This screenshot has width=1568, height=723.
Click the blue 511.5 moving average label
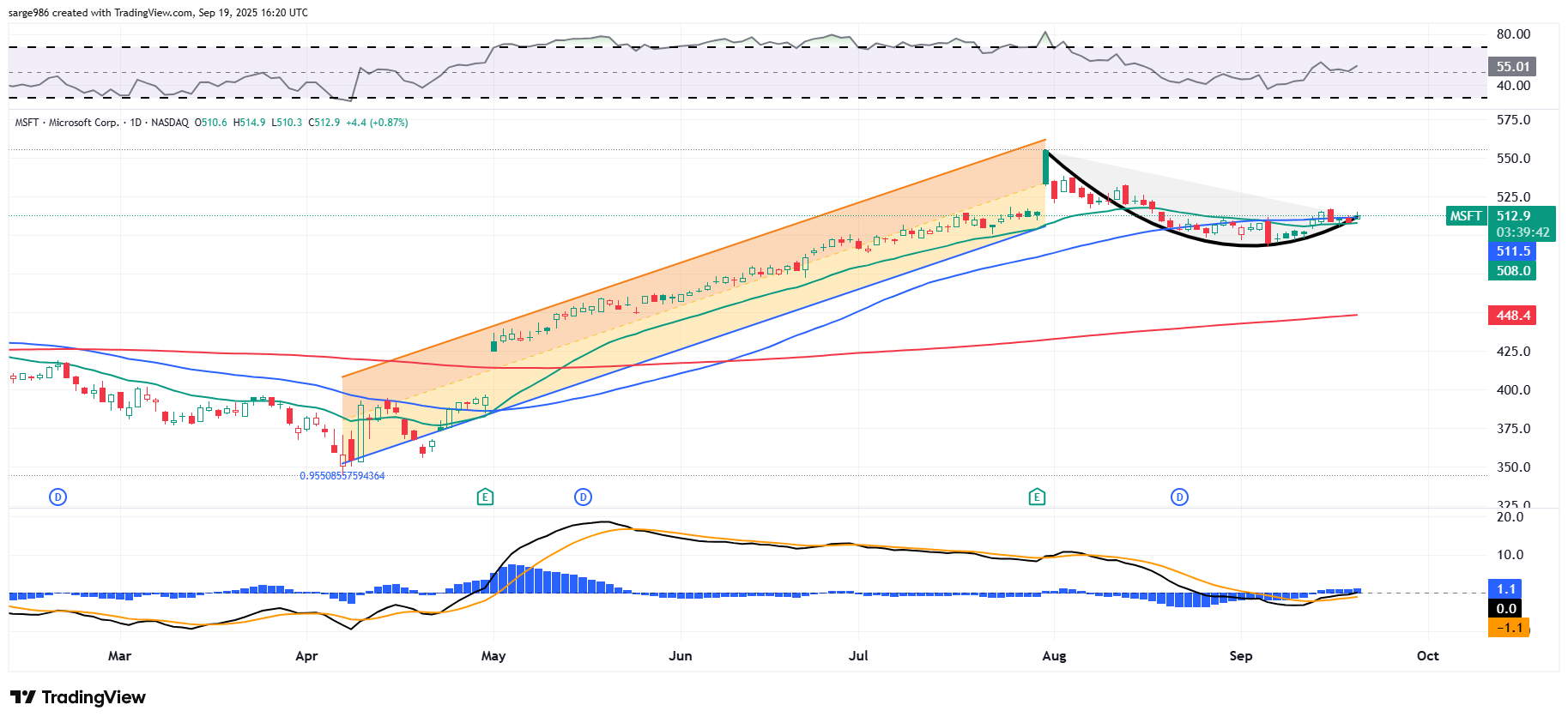(x=1512, y=251)
